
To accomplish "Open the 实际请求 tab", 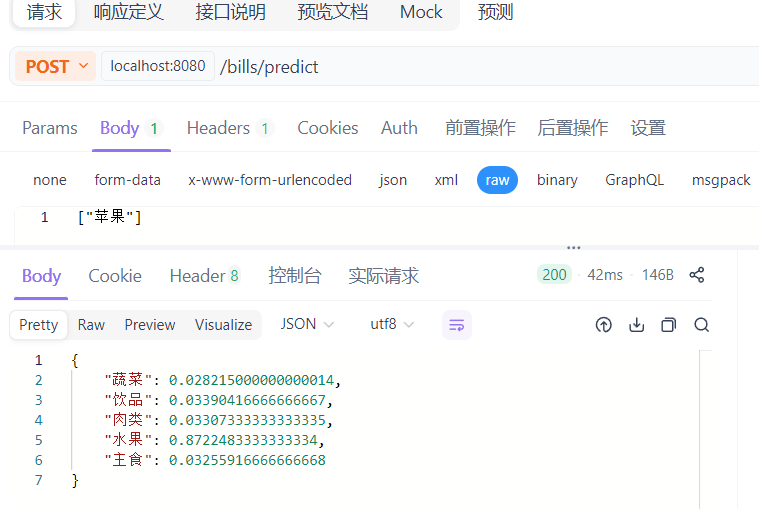I will point(383,276).
